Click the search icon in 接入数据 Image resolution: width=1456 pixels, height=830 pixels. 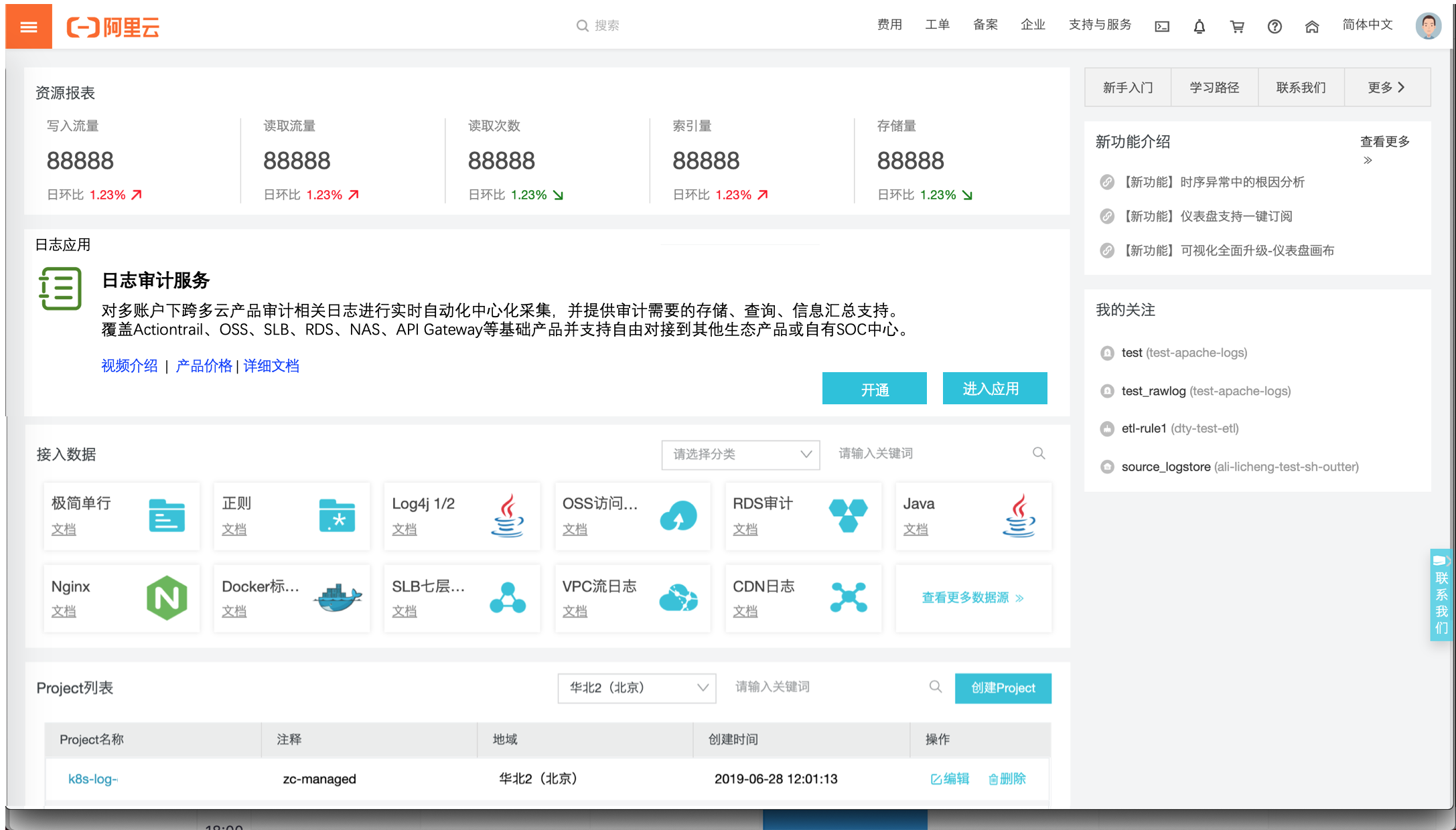point(1039,453)
